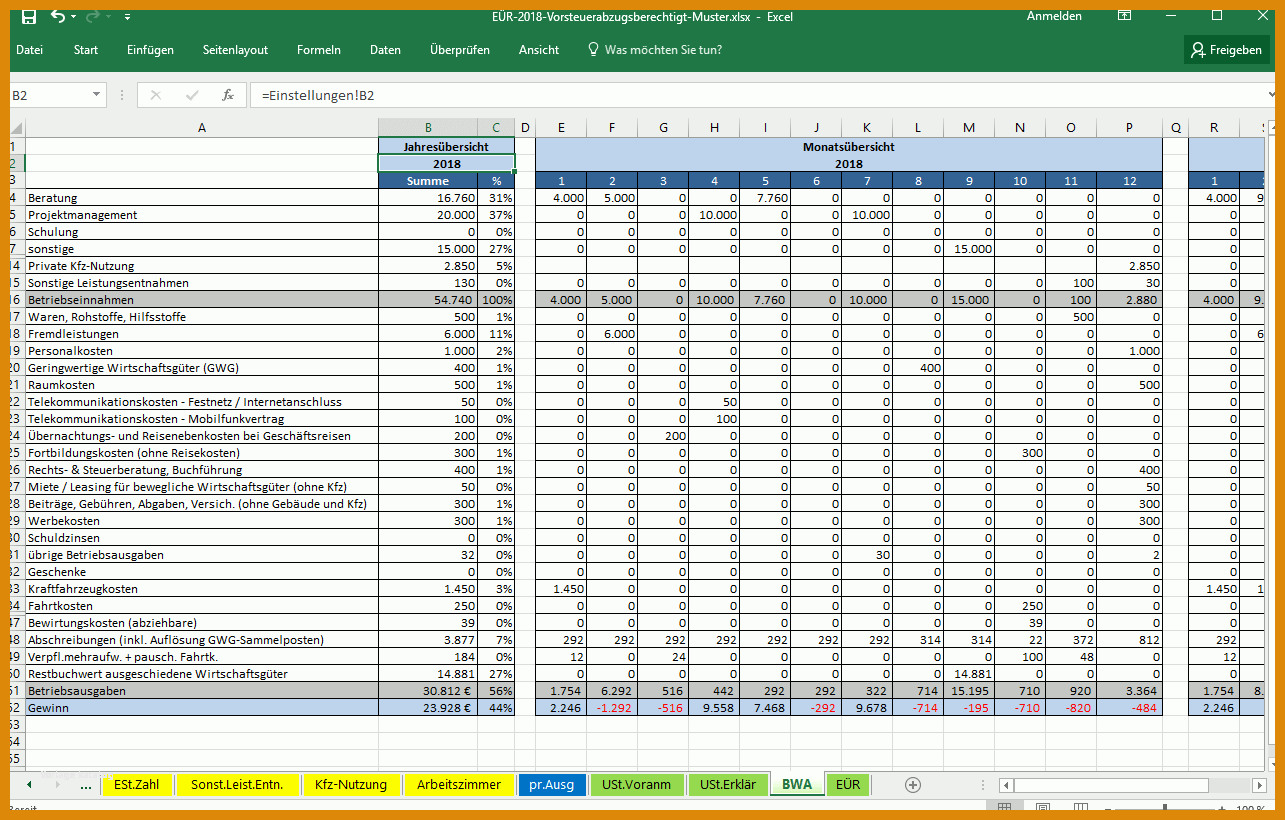Select the Kraftfahrzeugkosten label cell
The width and height of the screenshot is (1285, 820).
click(201, 589)
